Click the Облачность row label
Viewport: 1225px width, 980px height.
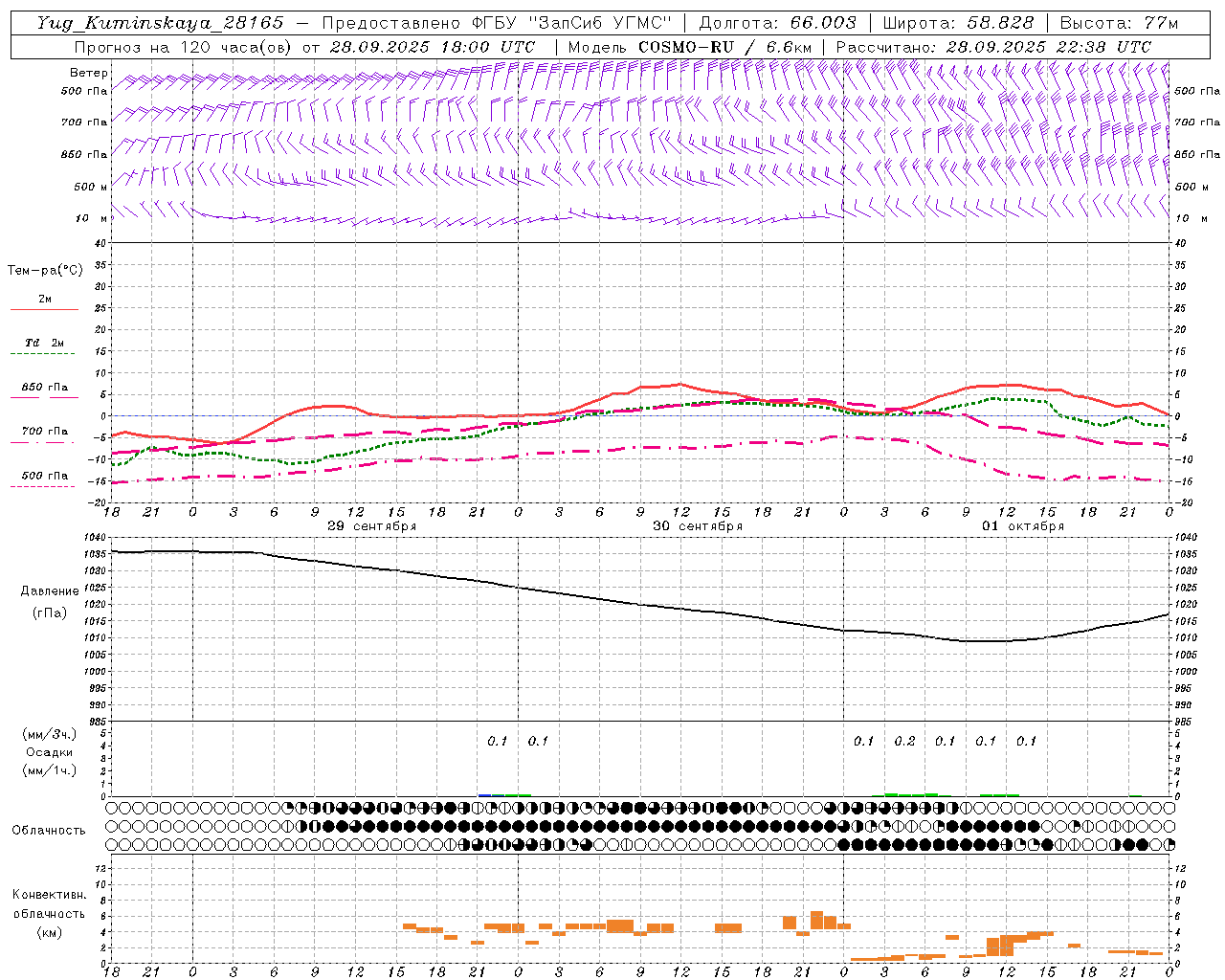[49, 831]
